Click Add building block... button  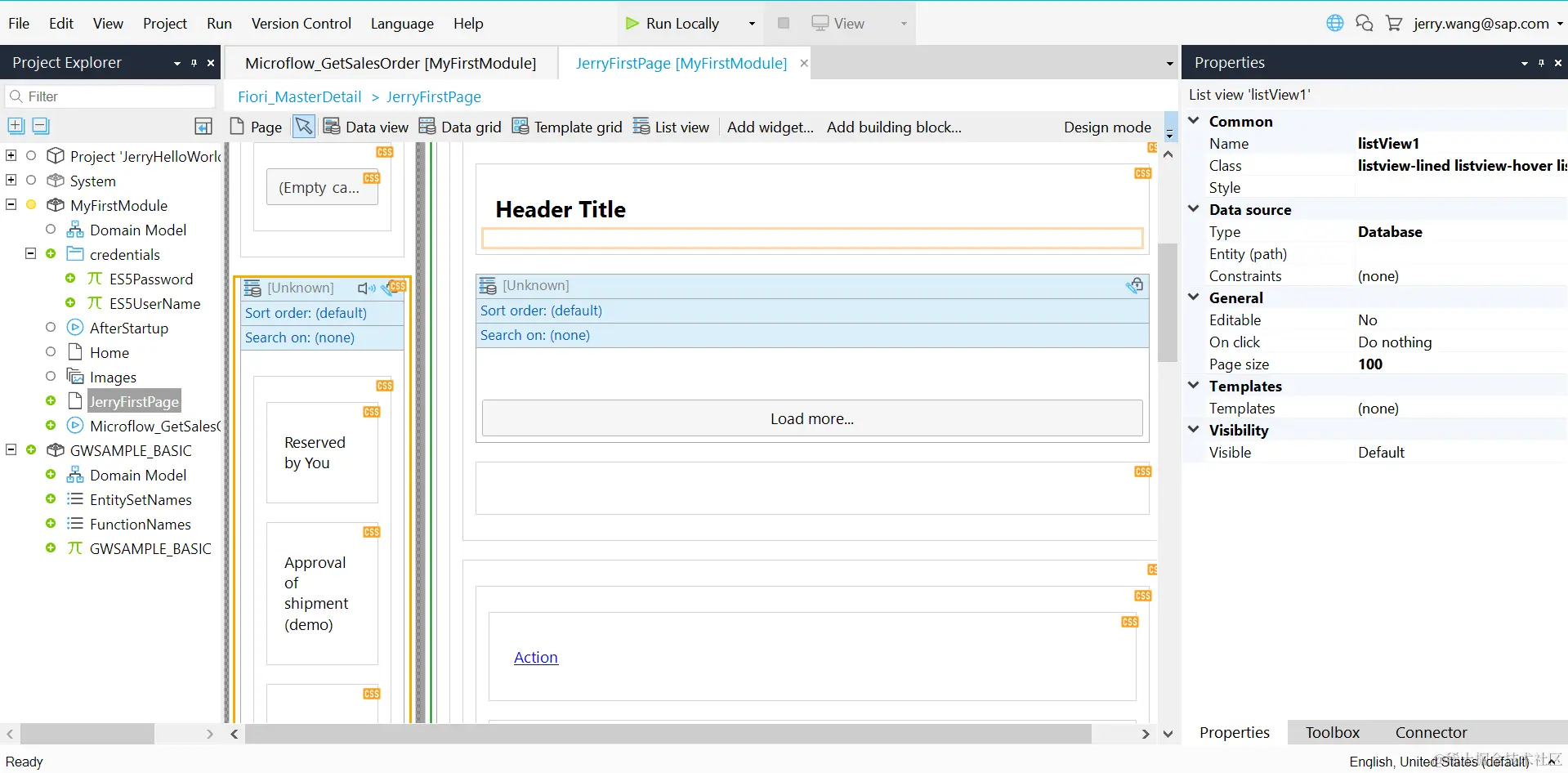(x=894, y=127)
